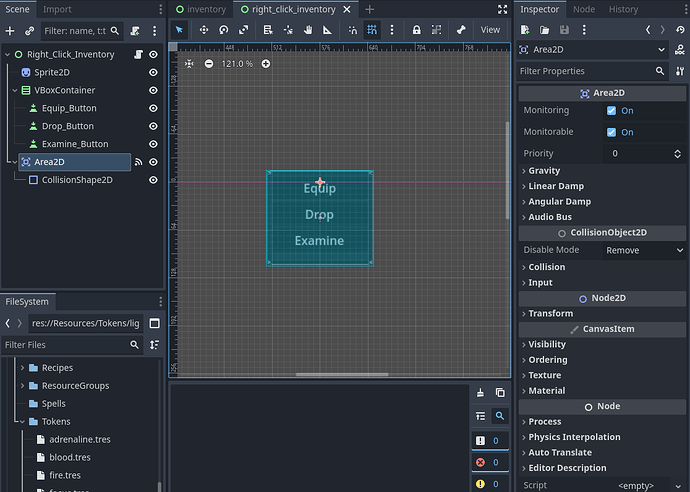Image resolution: width=690 pixels, height=492 pixels.
Task: Open Inspector object history list icon
Action: click(680, 30)
